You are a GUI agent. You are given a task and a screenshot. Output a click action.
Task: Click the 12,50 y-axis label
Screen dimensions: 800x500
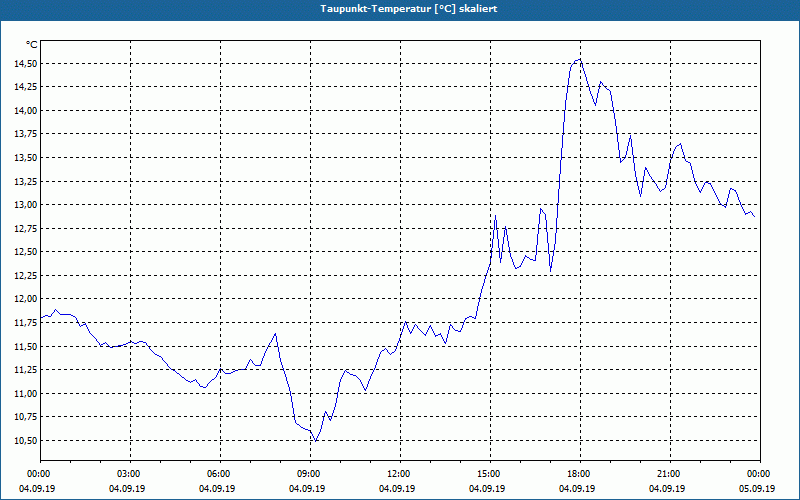pos(24,252)
